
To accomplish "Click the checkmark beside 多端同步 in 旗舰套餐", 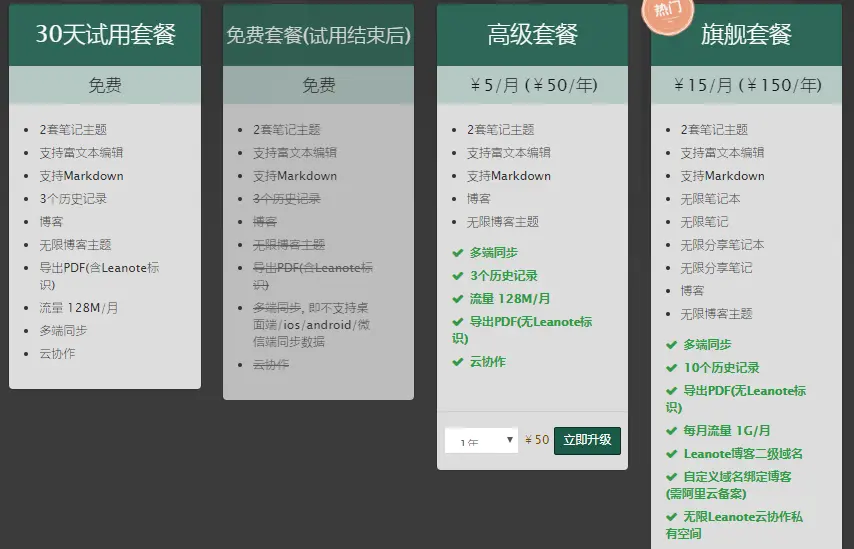I will (672, 345).
